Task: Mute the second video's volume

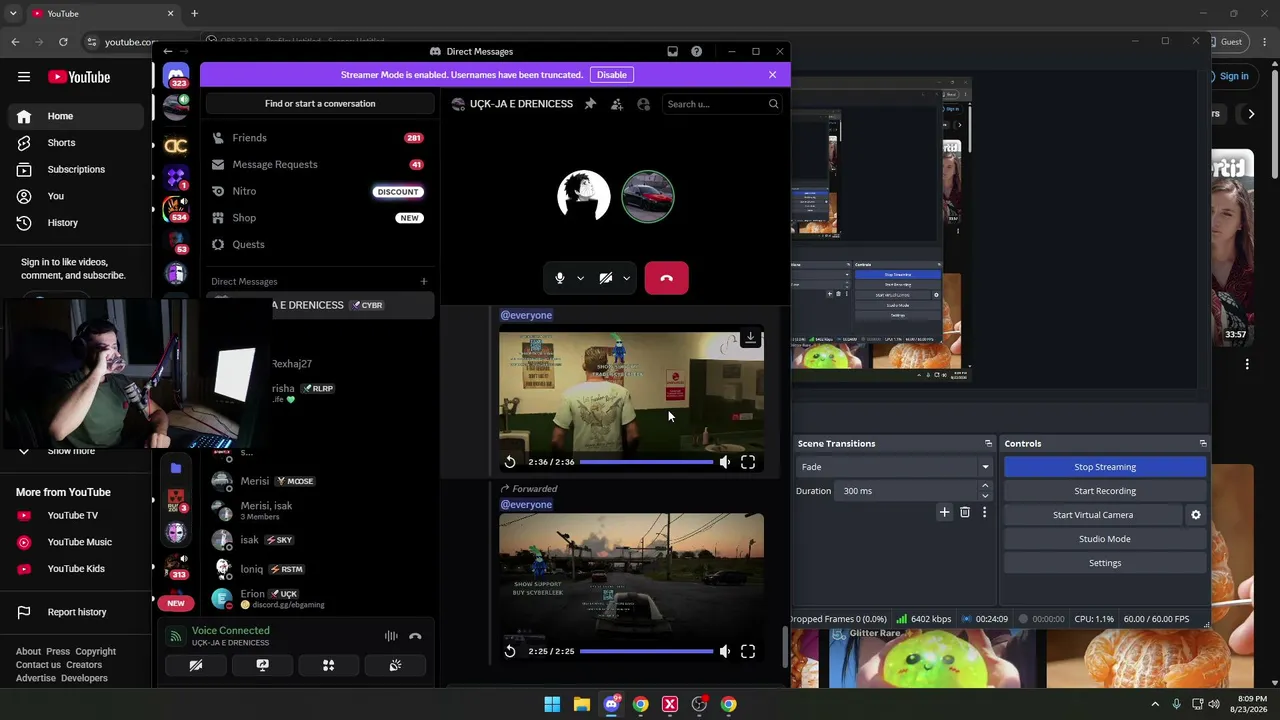Action: tap(725, 651)
